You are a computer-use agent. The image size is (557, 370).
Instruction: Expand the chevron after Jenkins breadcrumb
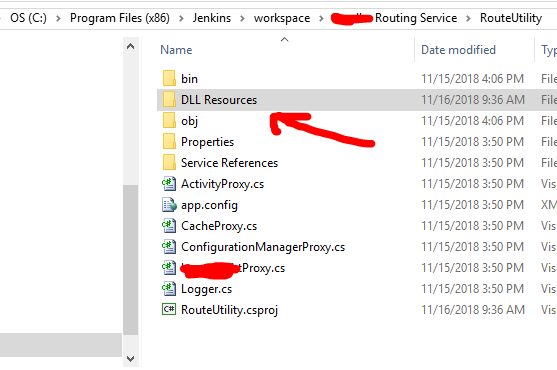pos(242,18)
